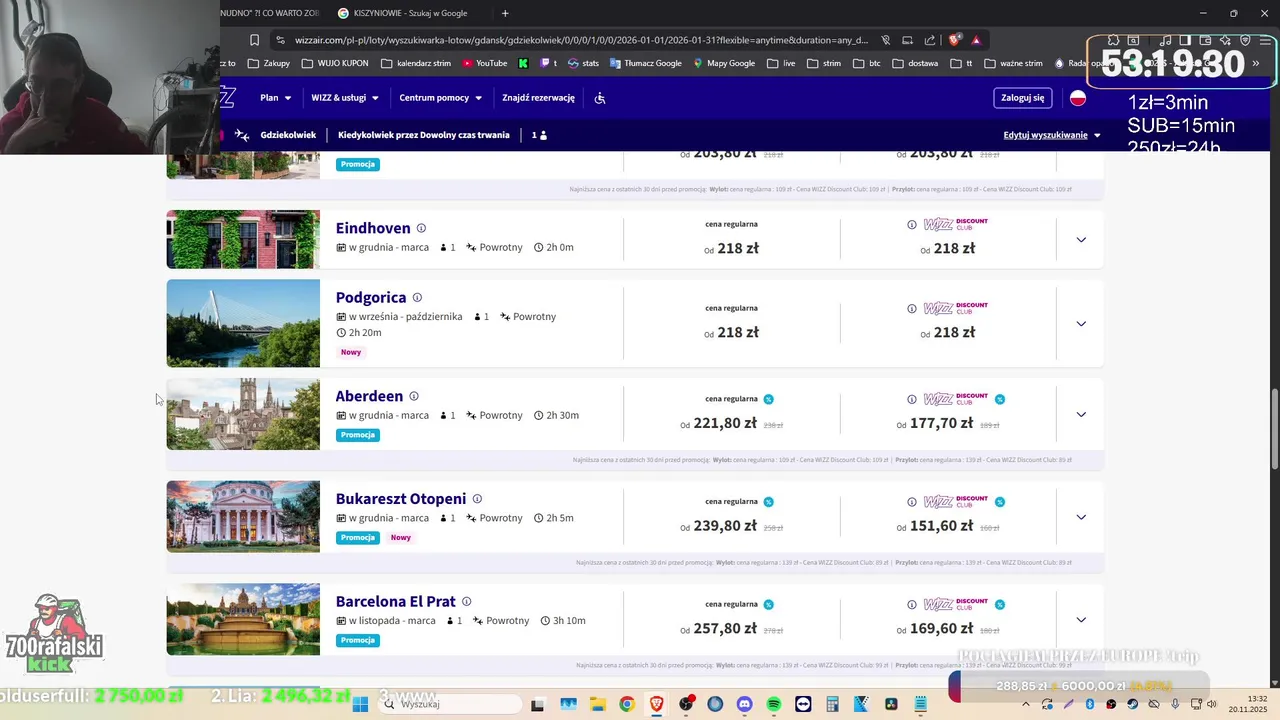Image resolution: width=1280 pixels, height=720 pixels.
Task: Click Znajdź rezerwację menu item
Action: tap(538, 98)
